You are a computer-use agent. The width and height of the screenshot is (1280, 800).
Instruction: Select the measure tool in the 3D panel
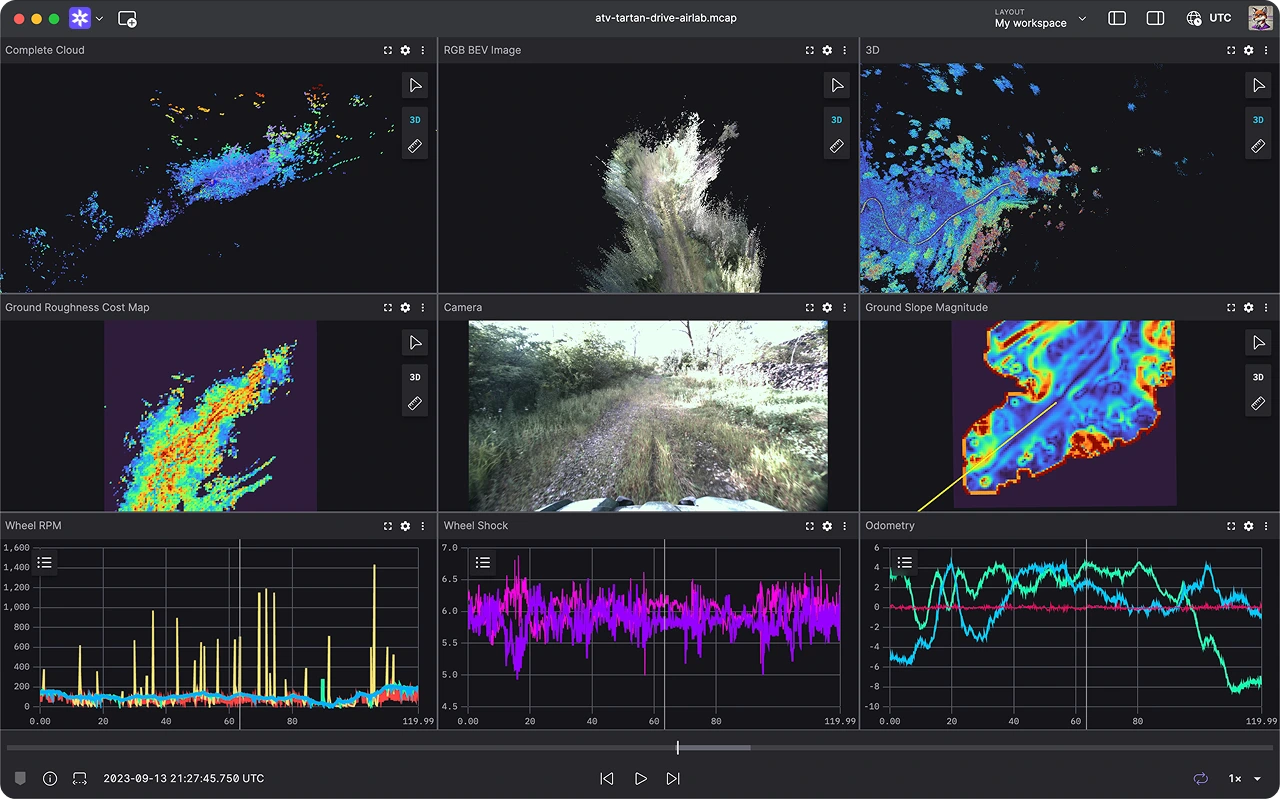1258,145
